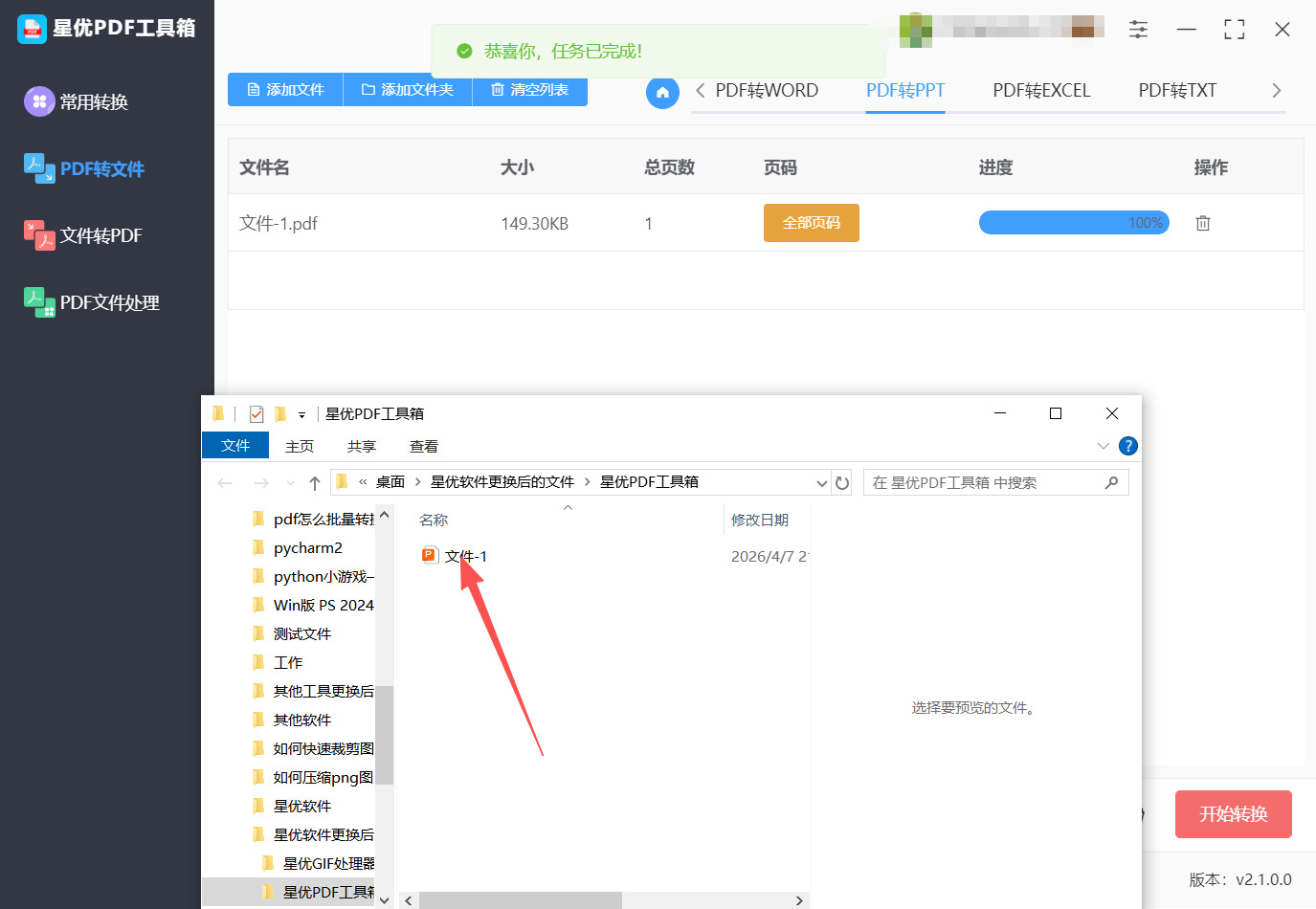Click the 星优软件更换后的文件 breadcrumb segment

pos(502,482)
